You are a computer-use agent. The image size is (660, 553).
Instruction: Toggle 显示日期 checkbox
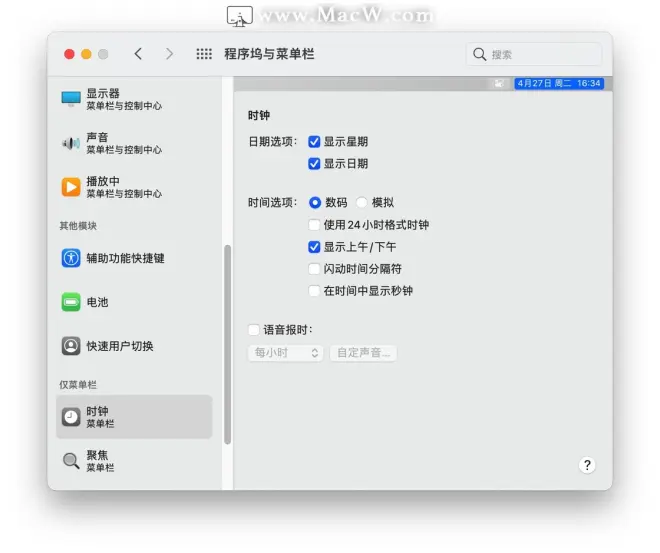314,164
